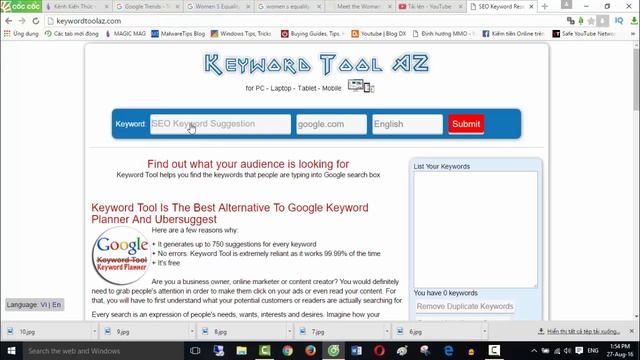The height and width of the screenshot is (360, 640).
Task: Open Opera browser from the taskbar
Action: 379,351
